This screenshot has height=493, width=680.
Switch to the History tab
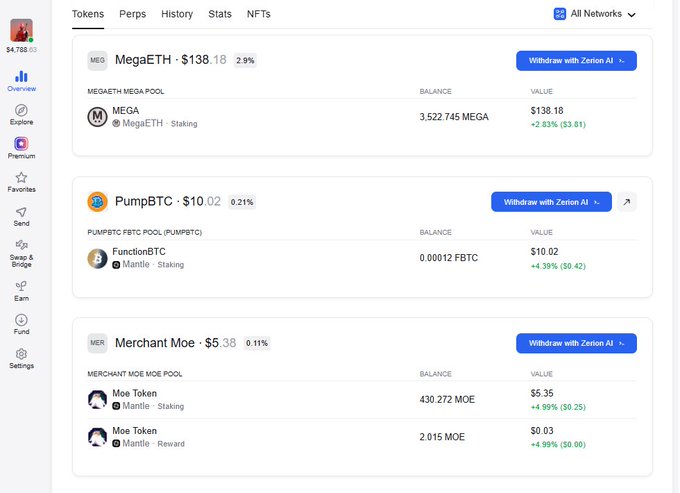point(177,14)
